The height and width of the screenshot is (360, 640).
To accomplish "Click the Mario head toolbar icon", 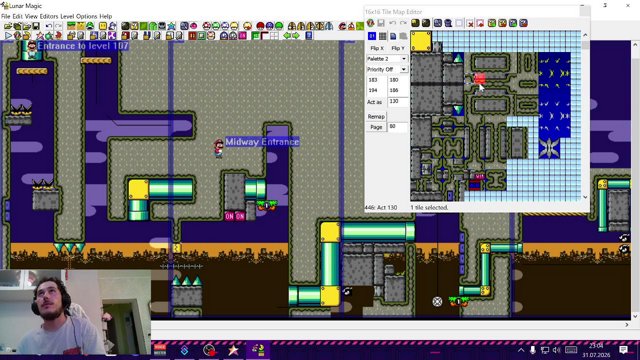I will click(342, 26).
